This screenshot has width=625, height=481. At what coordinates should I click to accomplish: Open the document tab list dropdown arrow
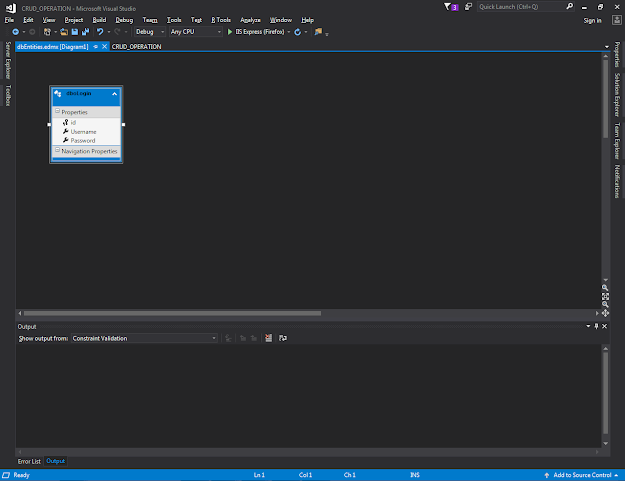[607, 47]
